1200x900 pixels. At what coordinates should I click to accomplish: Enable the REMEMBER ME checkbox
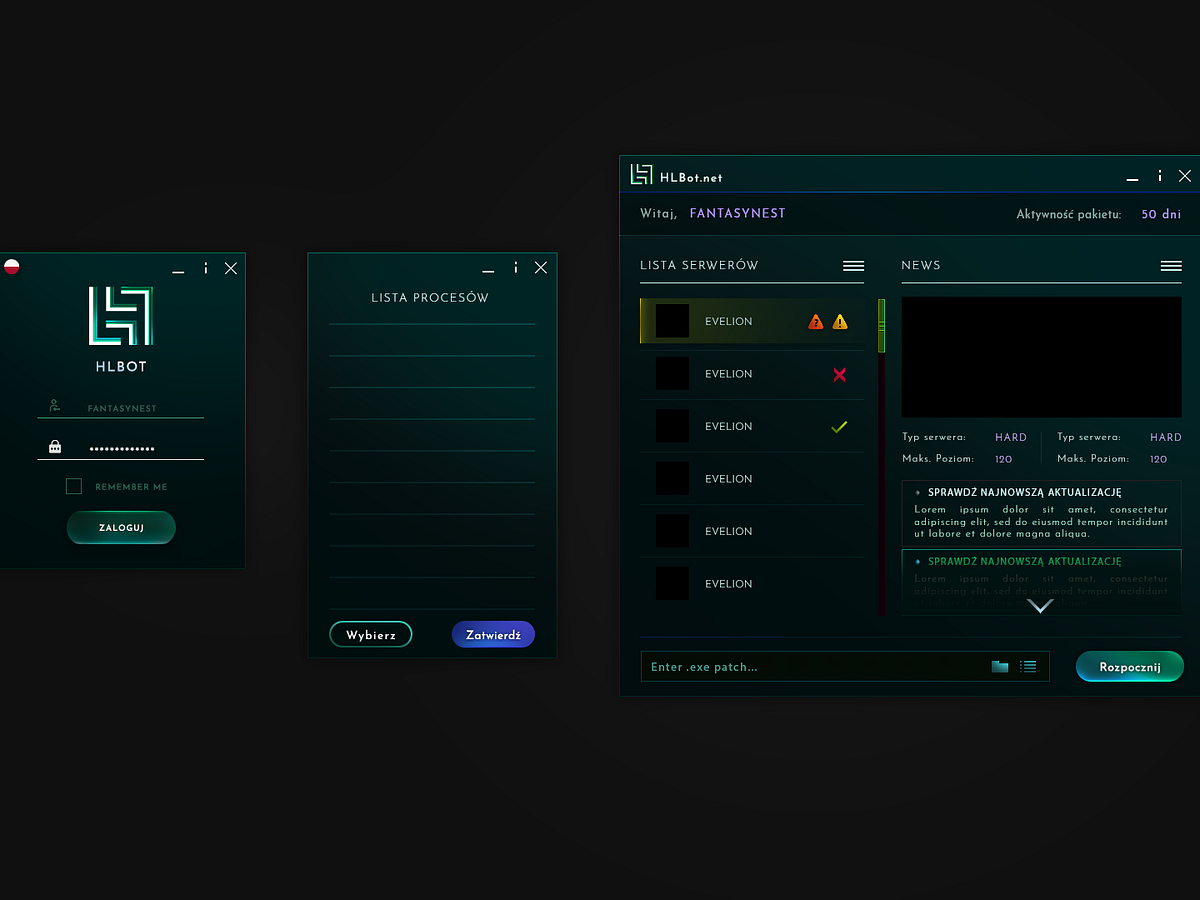73,486
